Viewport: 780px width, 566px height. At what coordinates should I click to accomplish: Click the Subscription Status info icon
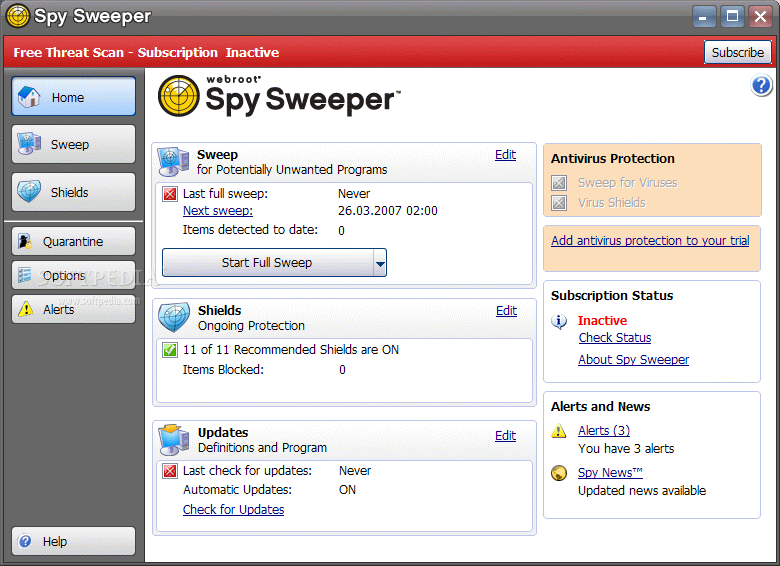click(x=560, y=321)
